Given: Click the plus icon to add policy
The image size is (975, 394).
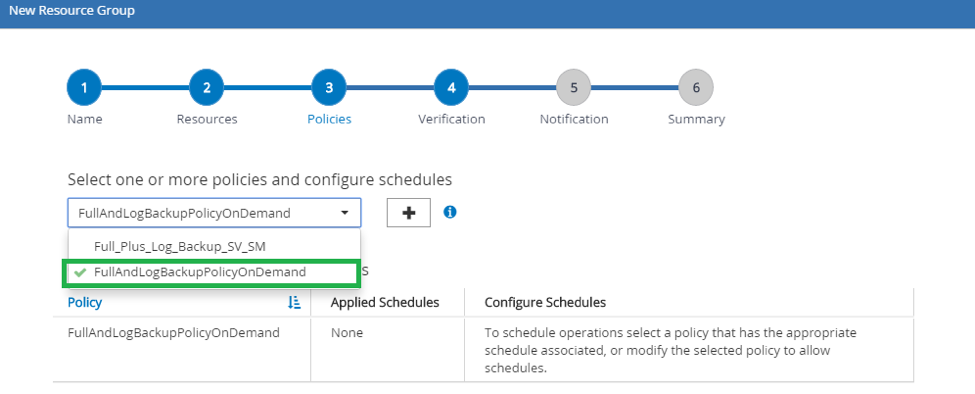Looking at the screenshot, I should [409, 213].
